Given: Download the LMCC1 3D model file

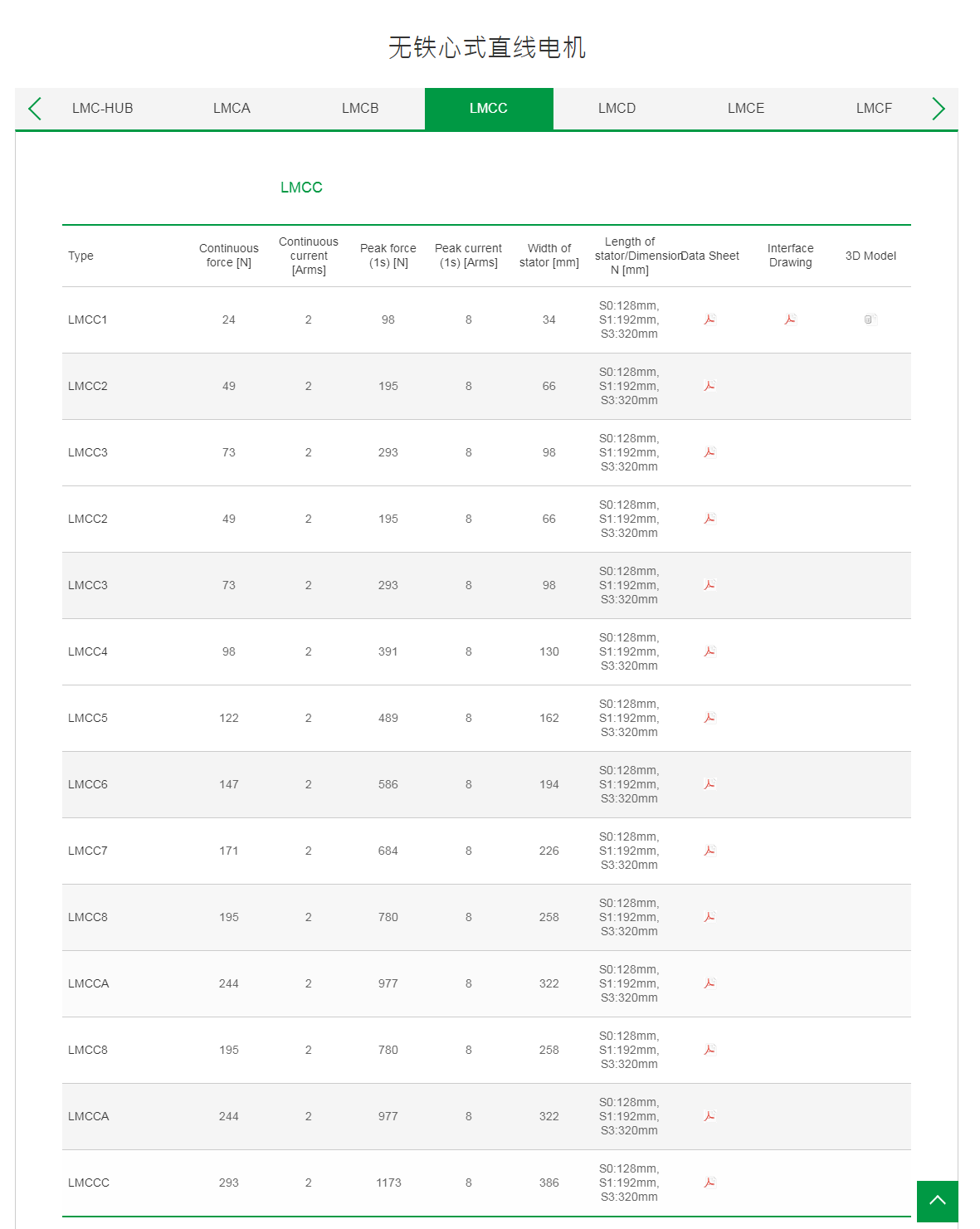Looking at the screenshot, I should 870,319.
